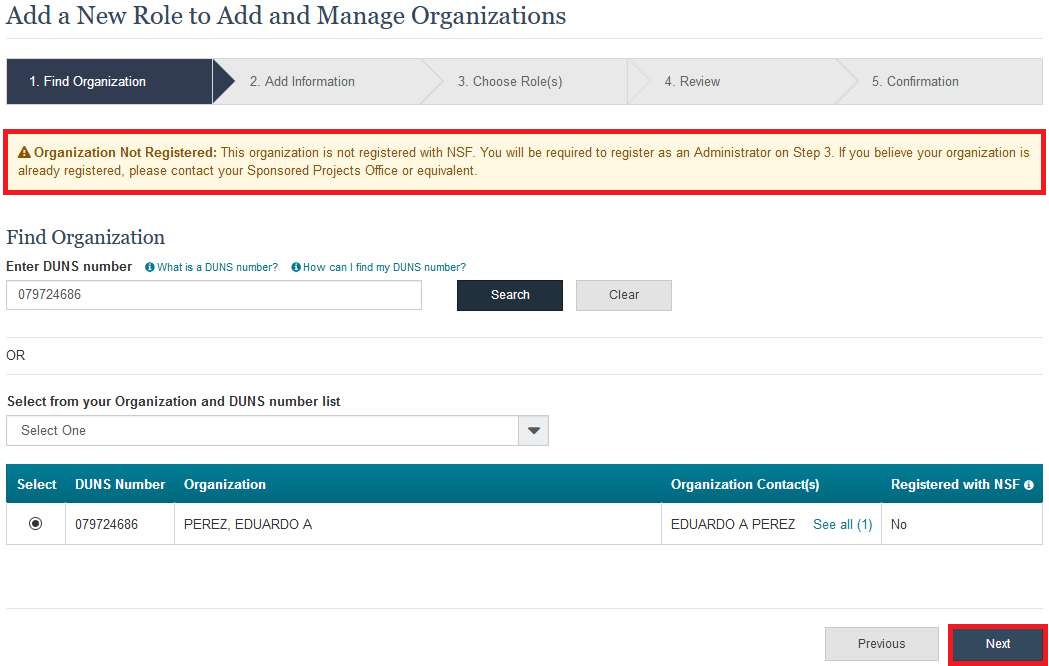Jump to step 3. Choose Role(s)

pyautogui.click(x=510, y=82)
